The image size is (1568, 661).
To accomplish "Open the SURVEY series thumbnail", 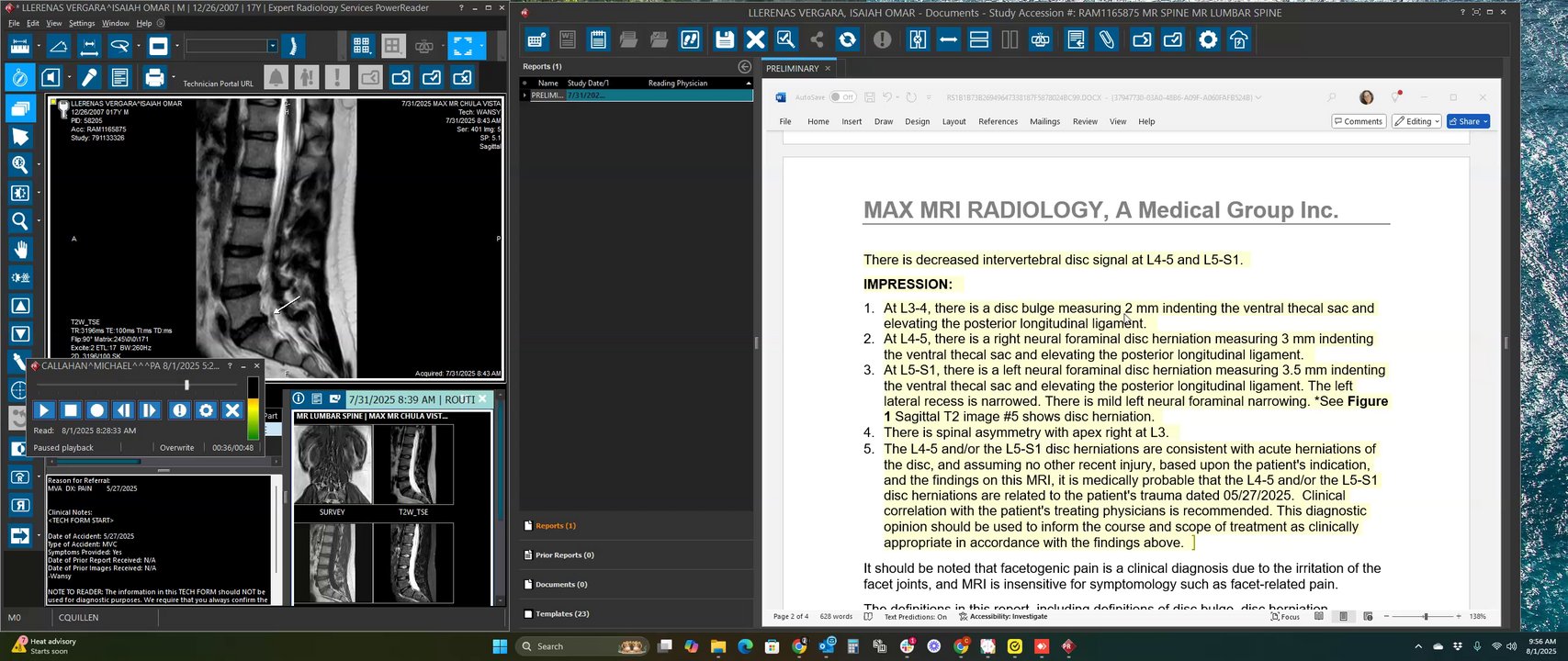I will [333, 465].
